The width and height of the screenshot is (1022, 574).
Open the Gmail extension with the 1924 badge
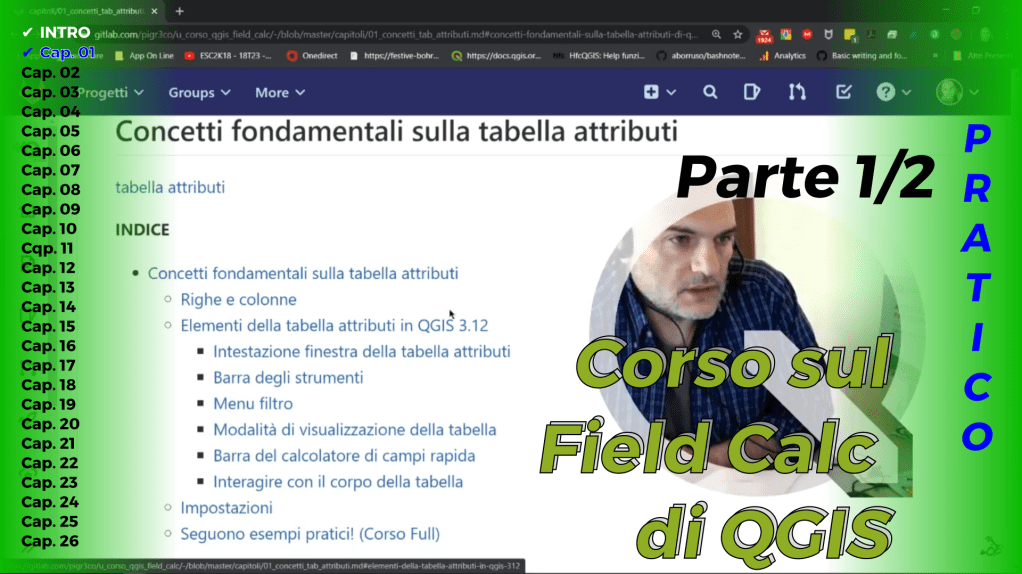764,35
